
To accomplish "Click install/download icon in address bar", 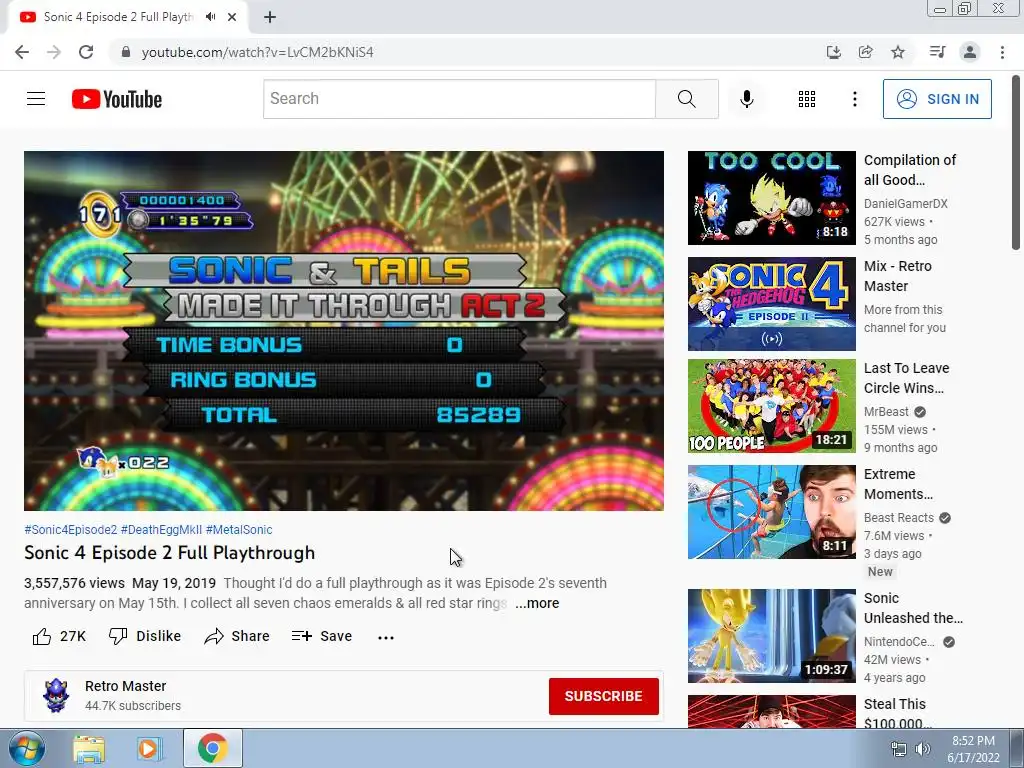I will (x=833, y=52).
